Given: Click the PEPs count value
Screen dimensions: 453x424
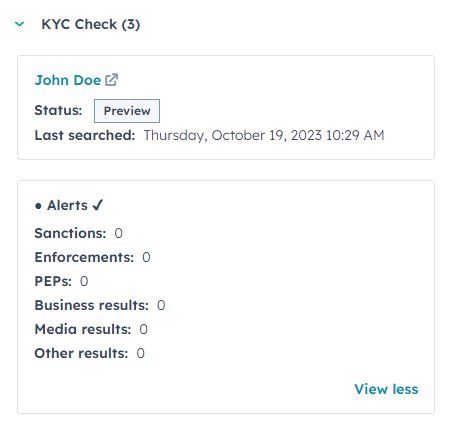Looking at the screenshot, I should point(84,281).
